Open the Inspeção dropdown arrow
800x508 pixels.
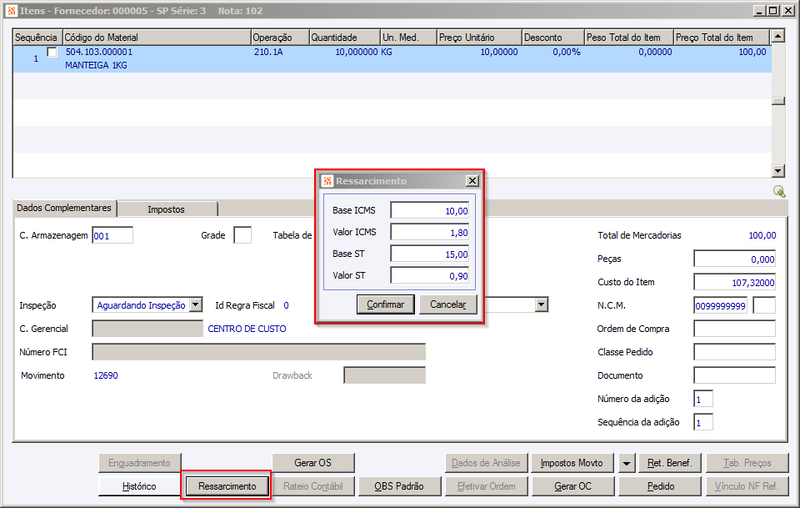196,305
